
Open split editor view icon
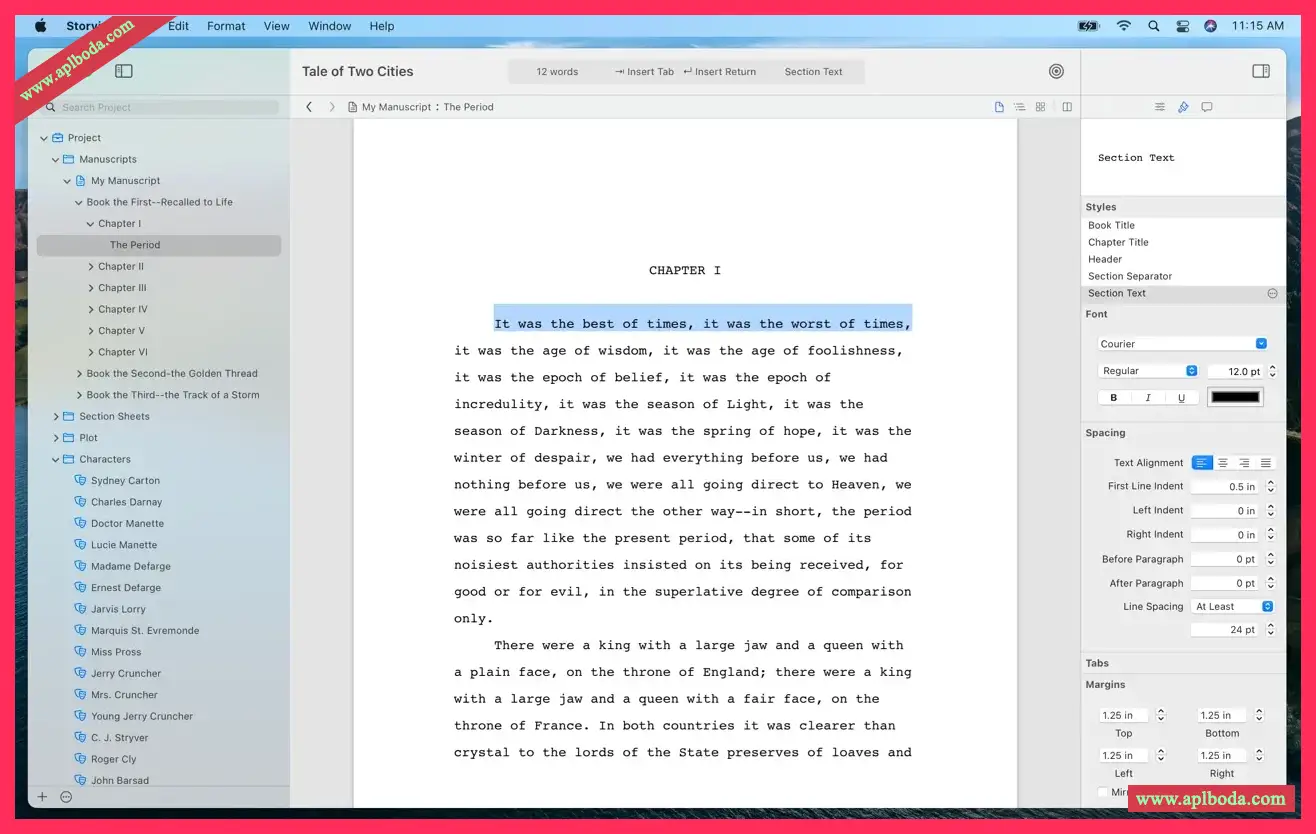[1067, 107]
